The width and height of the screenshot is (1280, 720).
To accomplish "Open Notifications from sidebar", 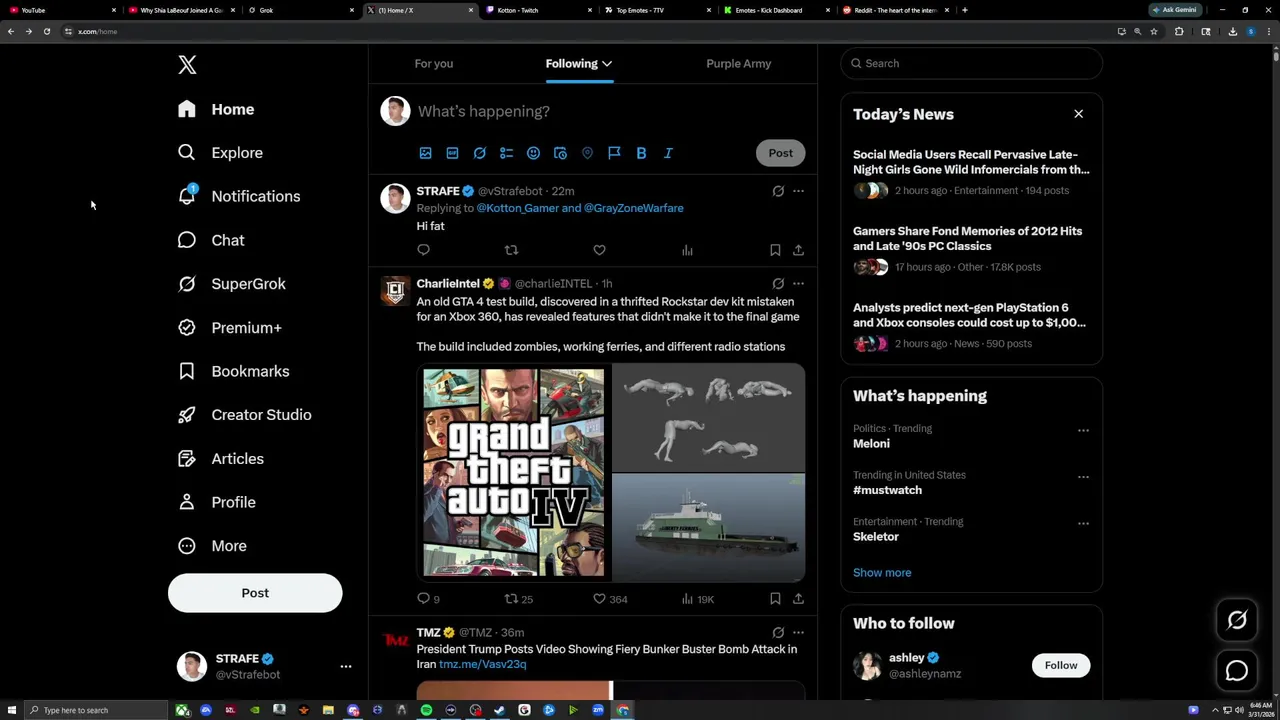I will 240,196.
